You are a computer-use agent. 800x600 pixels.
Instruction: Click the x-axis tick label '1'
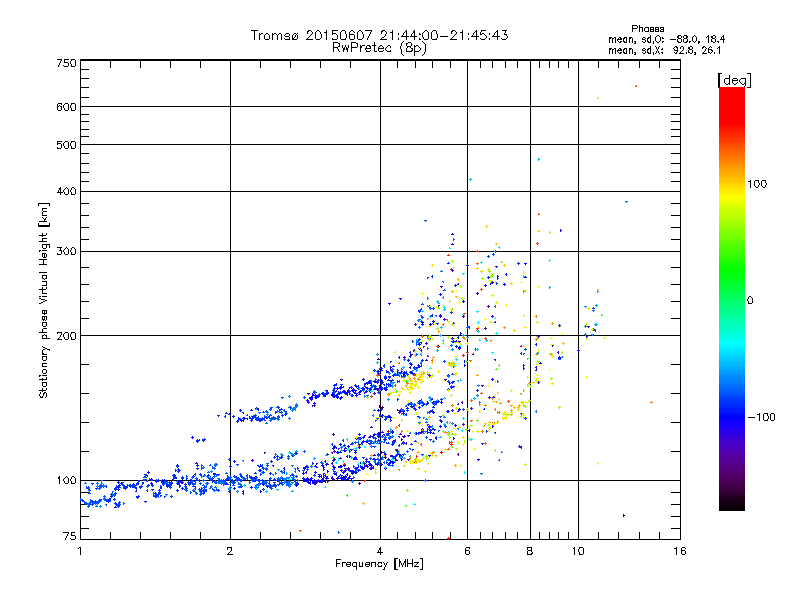(80, 551)
